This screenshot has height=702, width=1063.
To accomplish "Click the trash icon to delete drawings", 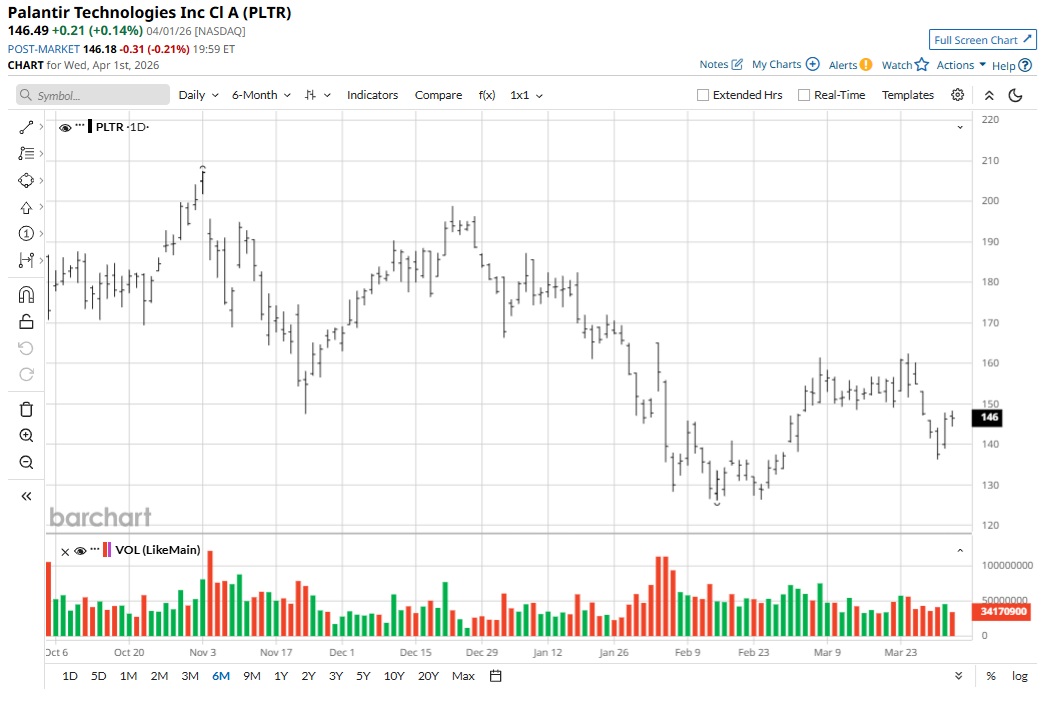I will tap(26, 409).
